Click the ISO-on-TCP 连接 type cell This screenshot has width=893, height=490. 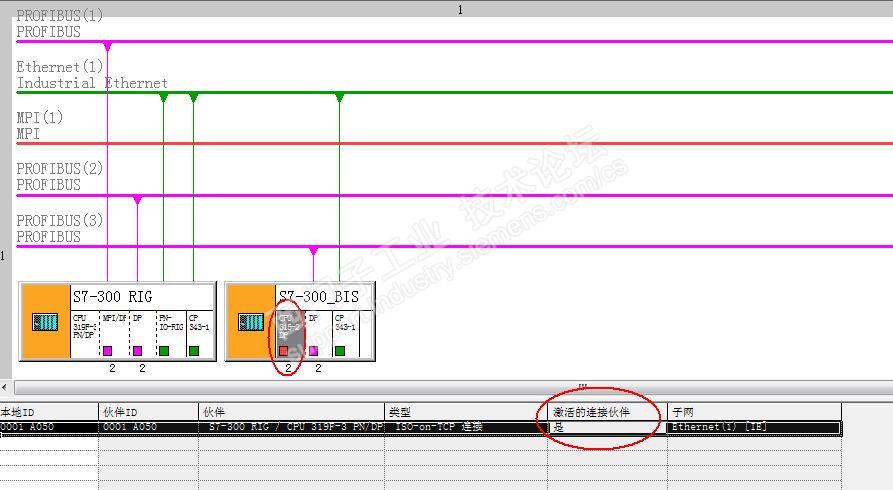(466, 427)
